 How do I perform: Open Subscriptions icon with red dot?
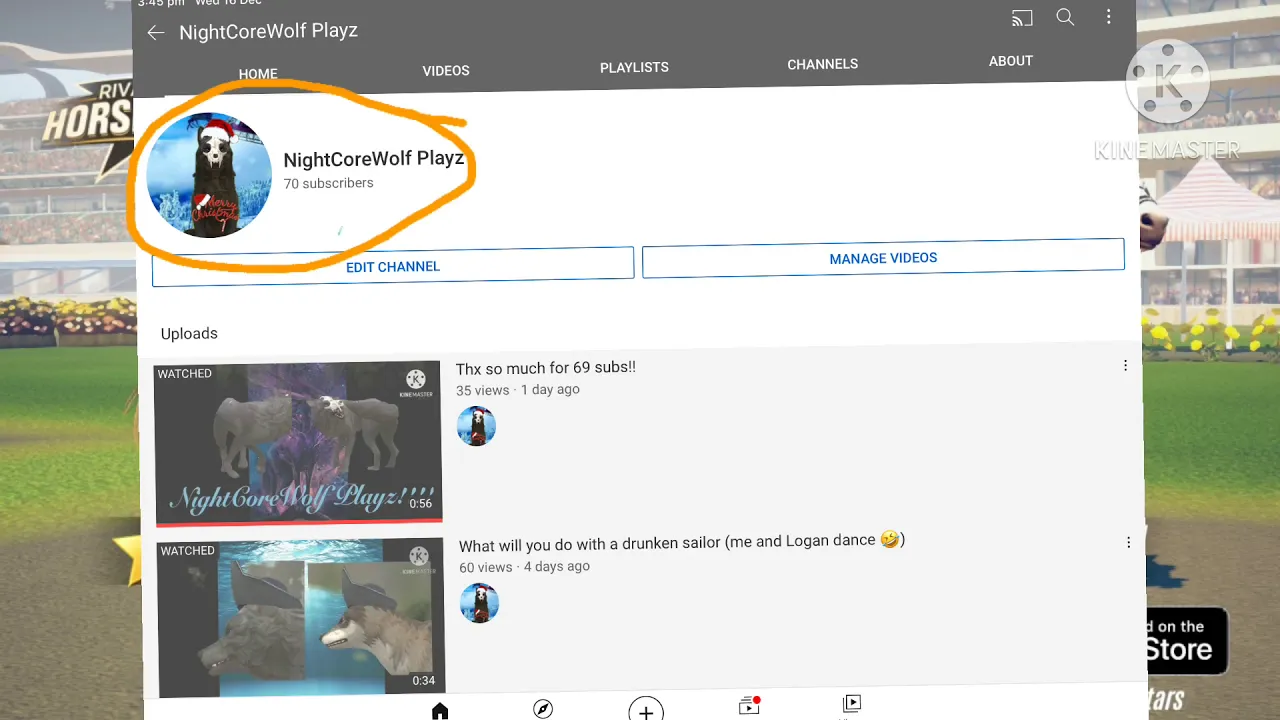(749, 706)
